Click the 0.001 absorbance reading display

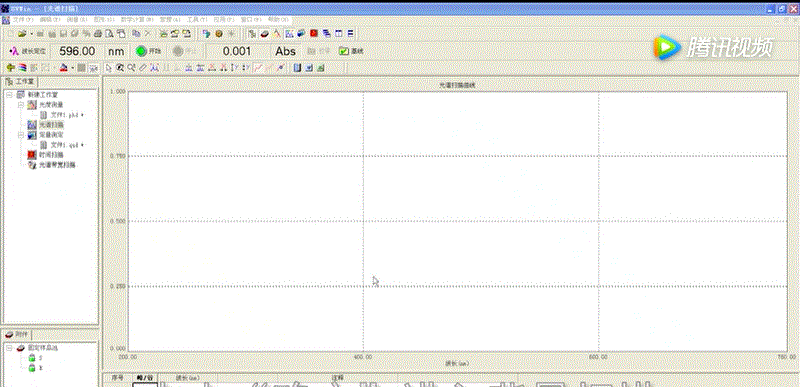237,51
